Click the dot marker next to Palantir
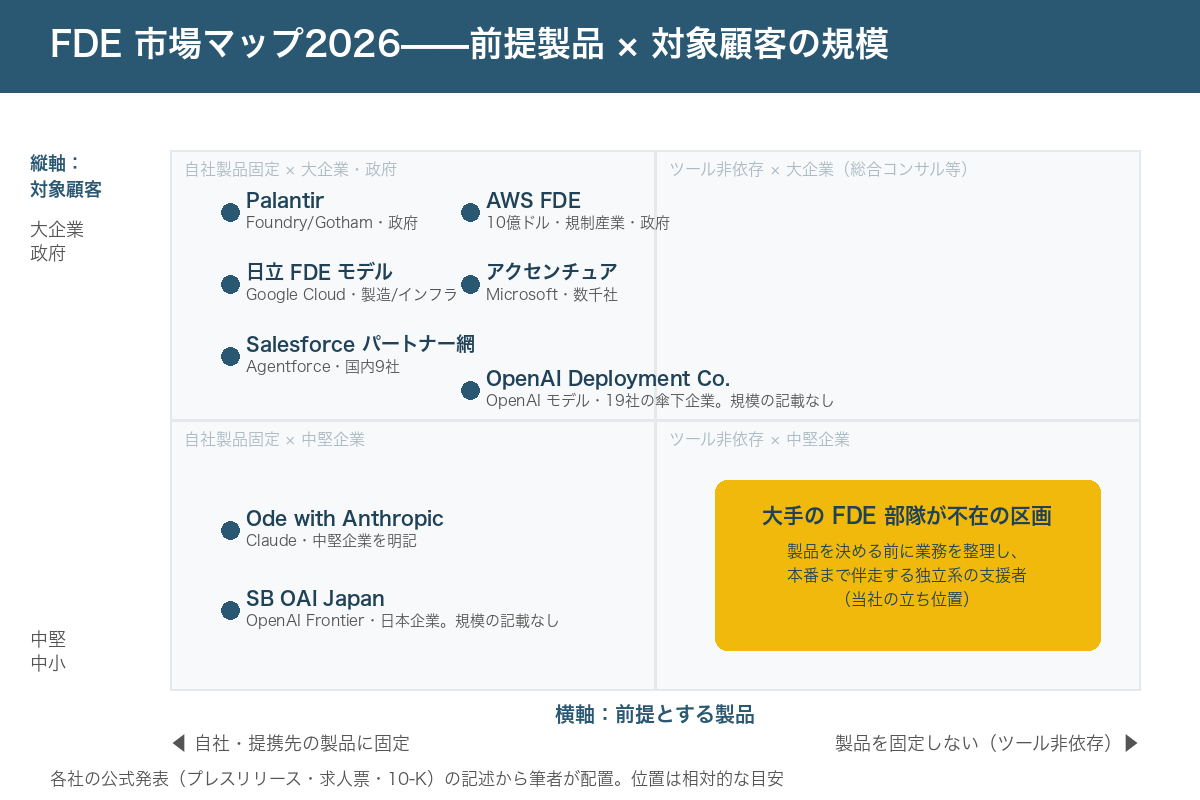This screenshot has height=800, width=1200. pyautogui.click(x=230, y=212)
